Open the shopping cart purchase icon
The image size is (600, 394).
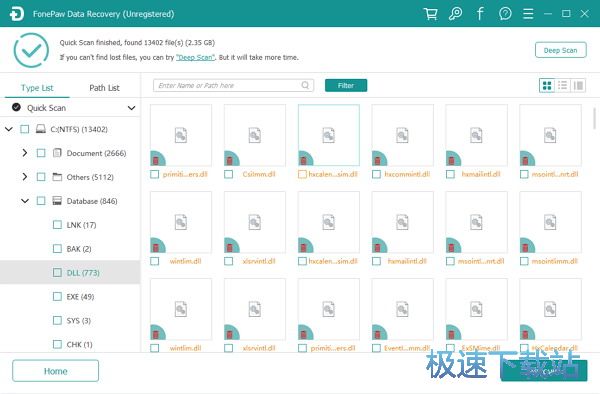pyautogui.click(x=430, y=14)
